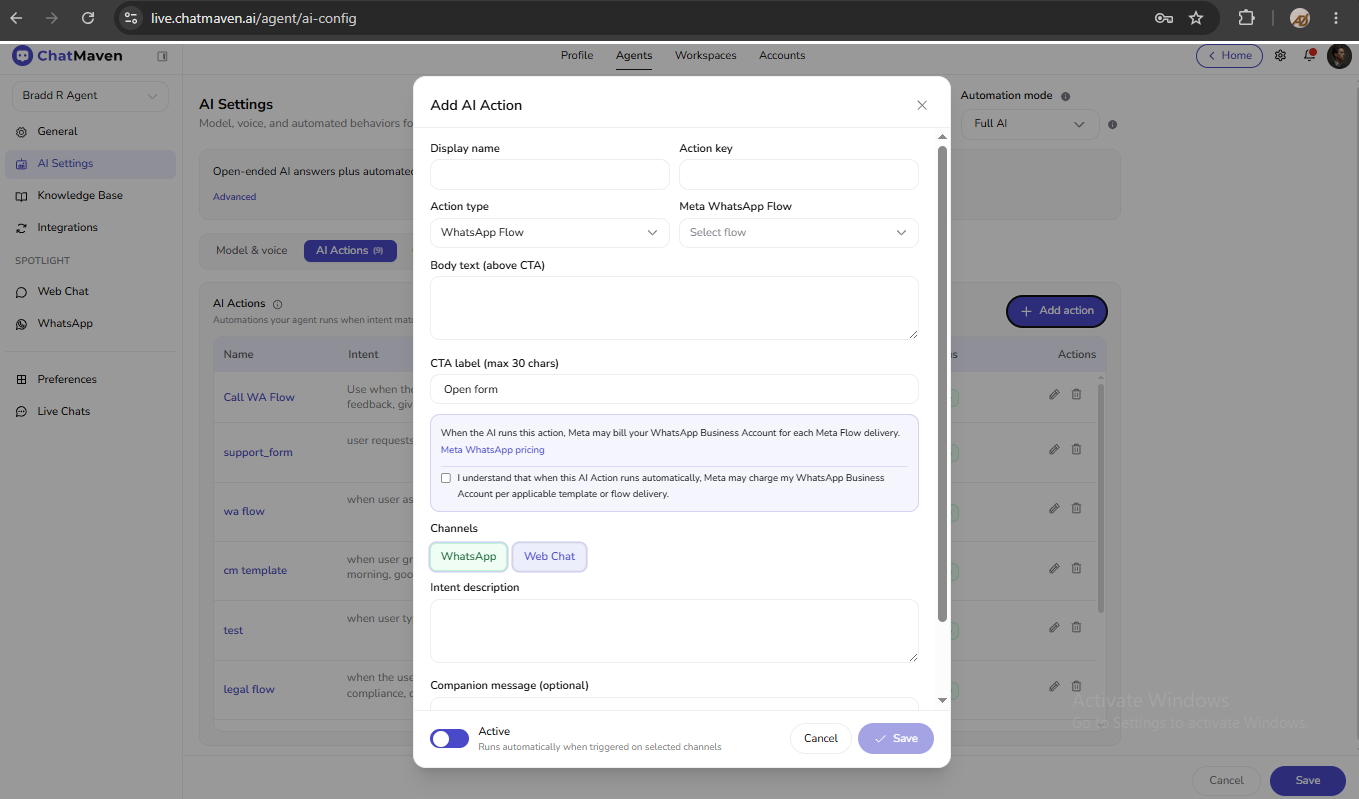Open the notifications bell icon
Image resolution: width=1359 pixels, height=799 pixels.
pyautogui.click(x=1309, y=56)
